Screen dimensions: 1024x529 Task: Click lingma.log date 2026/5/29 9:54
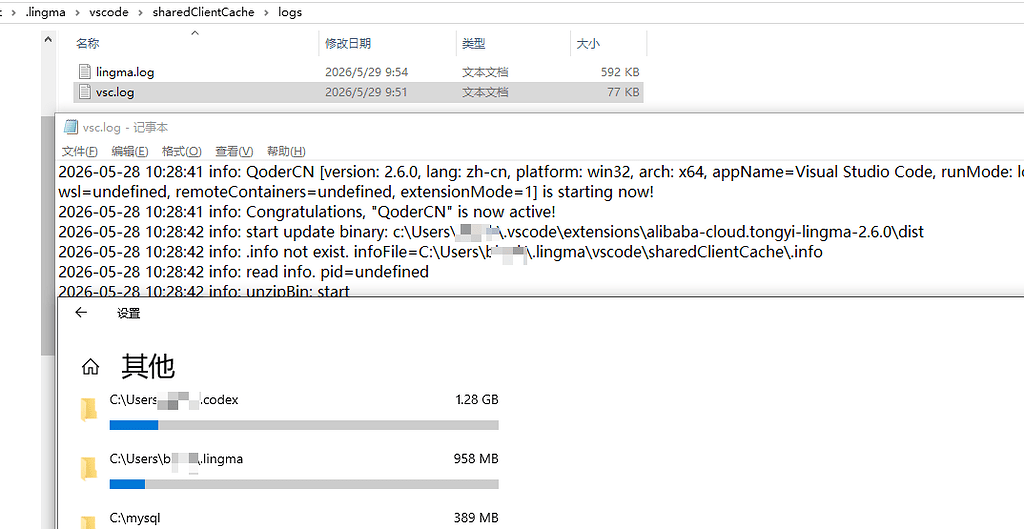point(366,72)
